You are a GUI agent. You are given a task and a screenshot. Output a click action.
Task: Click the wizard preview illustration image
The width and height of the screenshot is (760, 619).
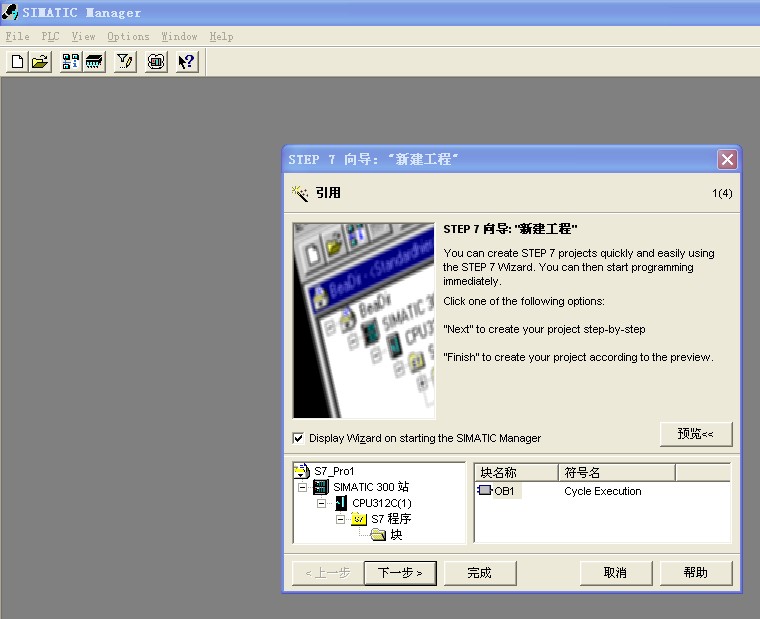364,320
